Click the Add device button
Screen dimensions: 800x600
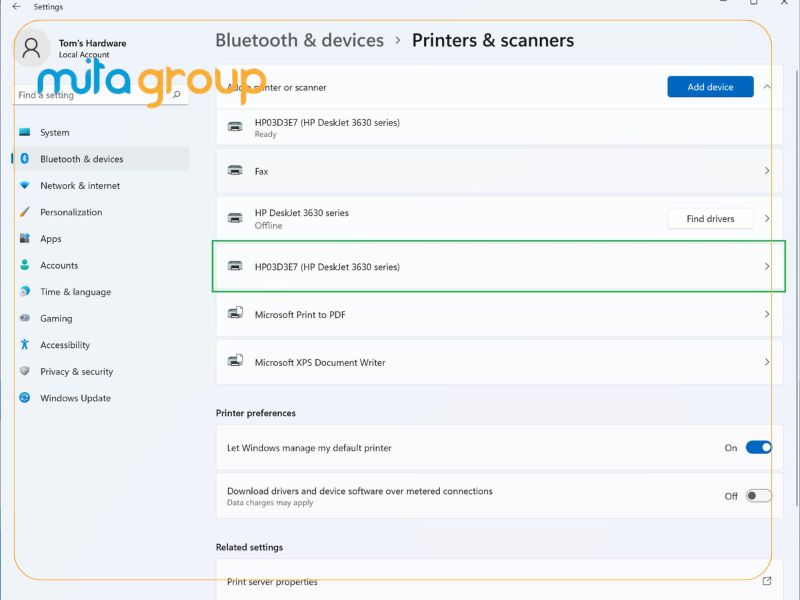coord(710,87)
